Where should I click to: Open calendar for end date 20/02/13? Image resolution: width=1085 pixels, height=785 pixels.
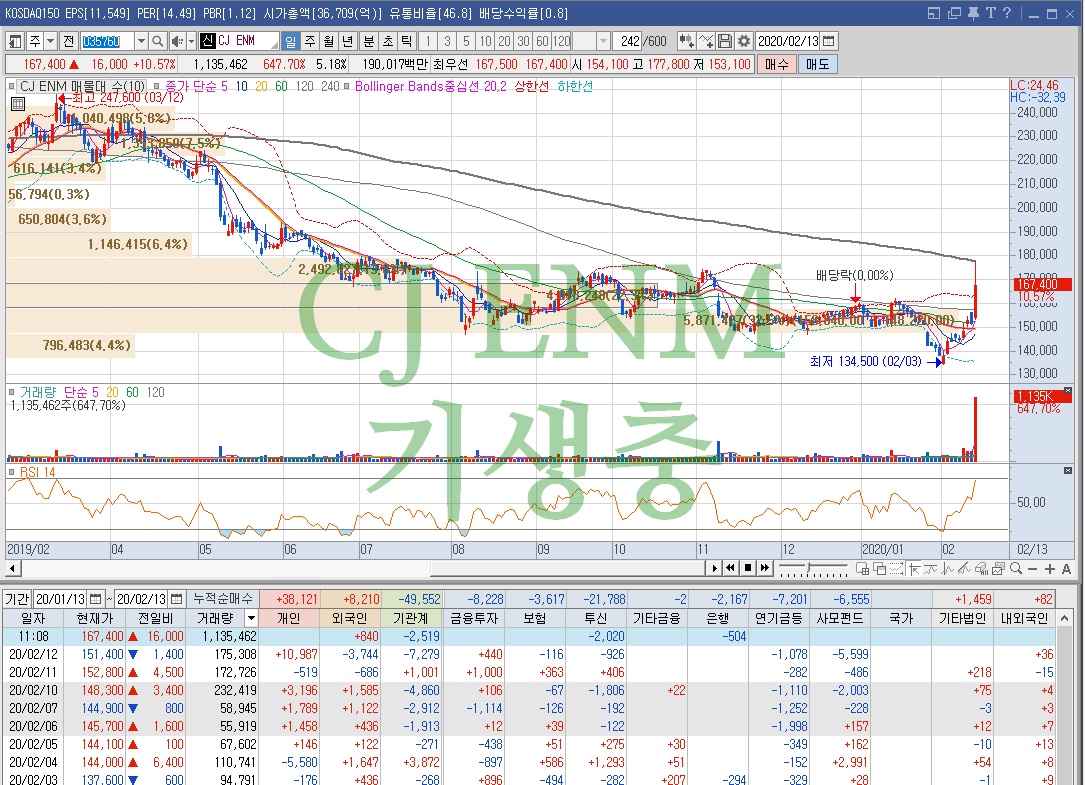point(176,599)
